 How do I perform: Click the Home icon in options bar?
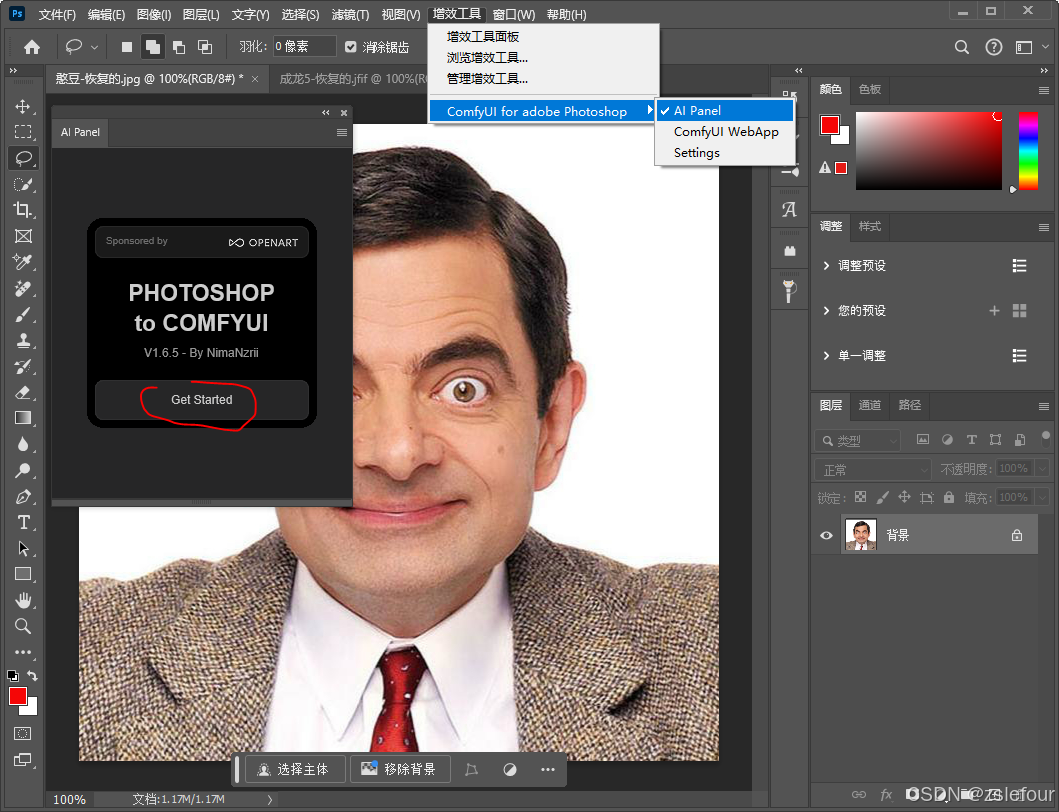point(32,47)
